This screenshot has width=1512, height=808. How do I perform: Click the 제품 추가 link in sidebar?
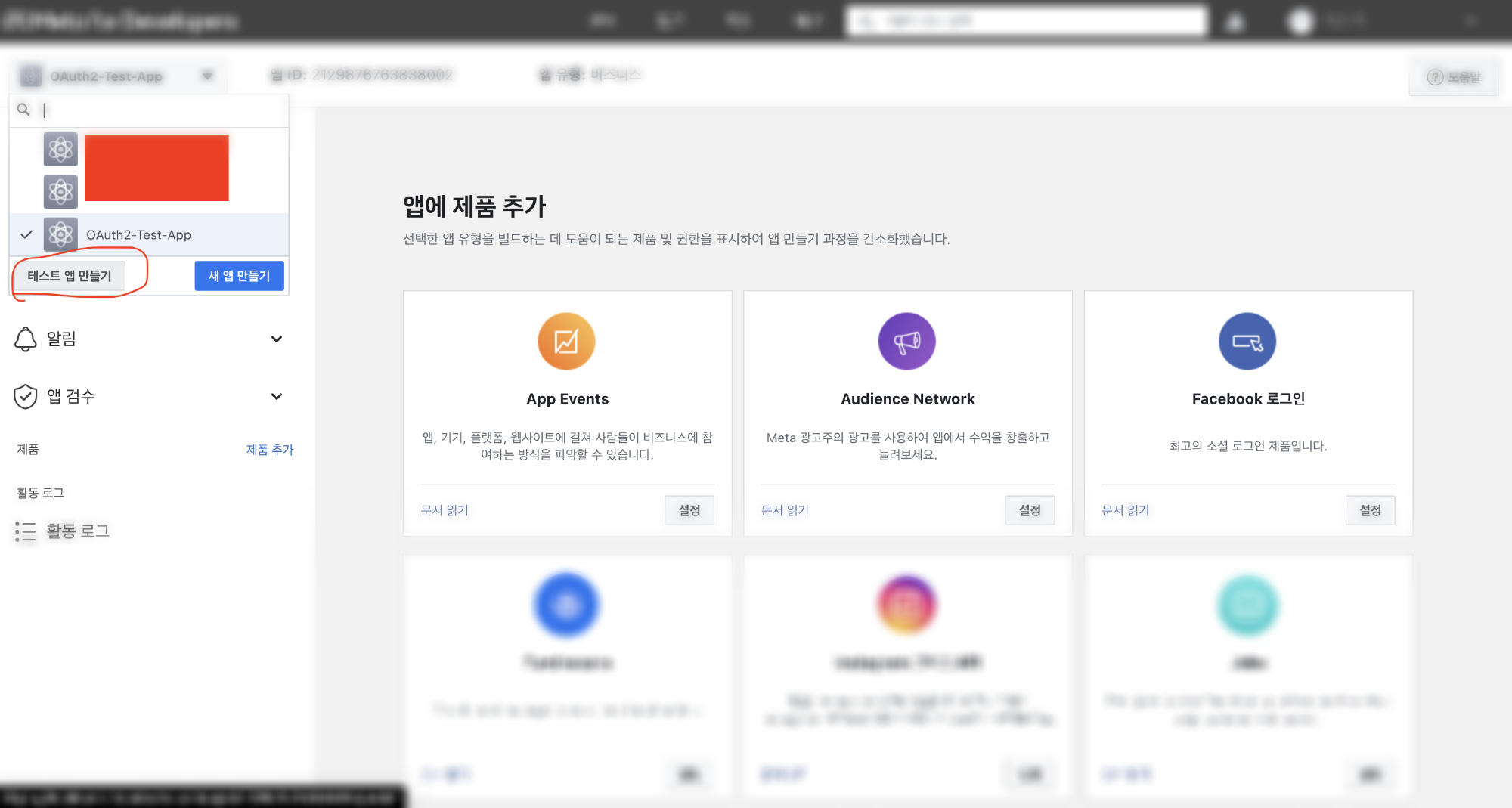pos(270,450)
